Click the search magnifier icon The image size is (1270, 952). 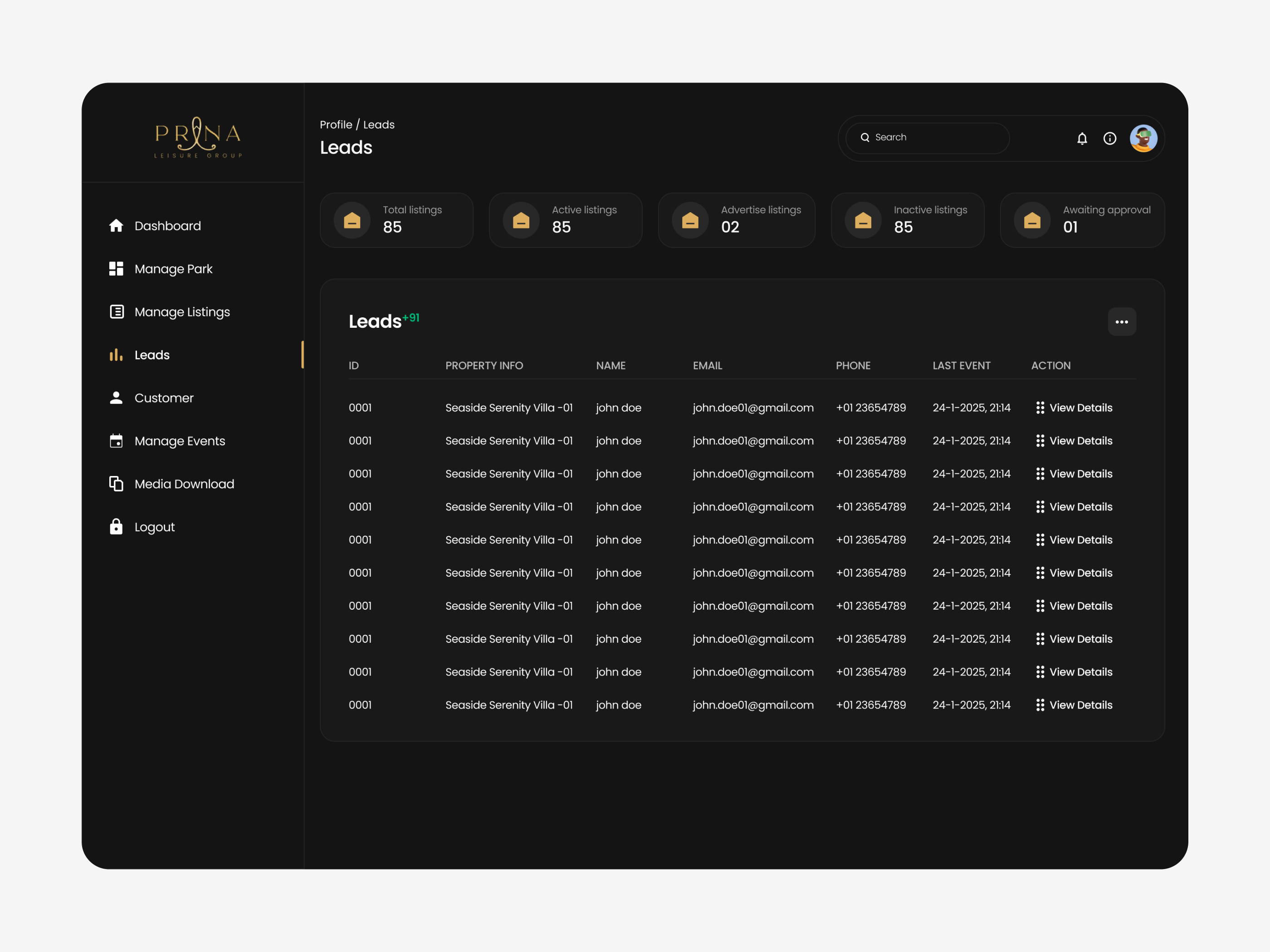[865, 137]
